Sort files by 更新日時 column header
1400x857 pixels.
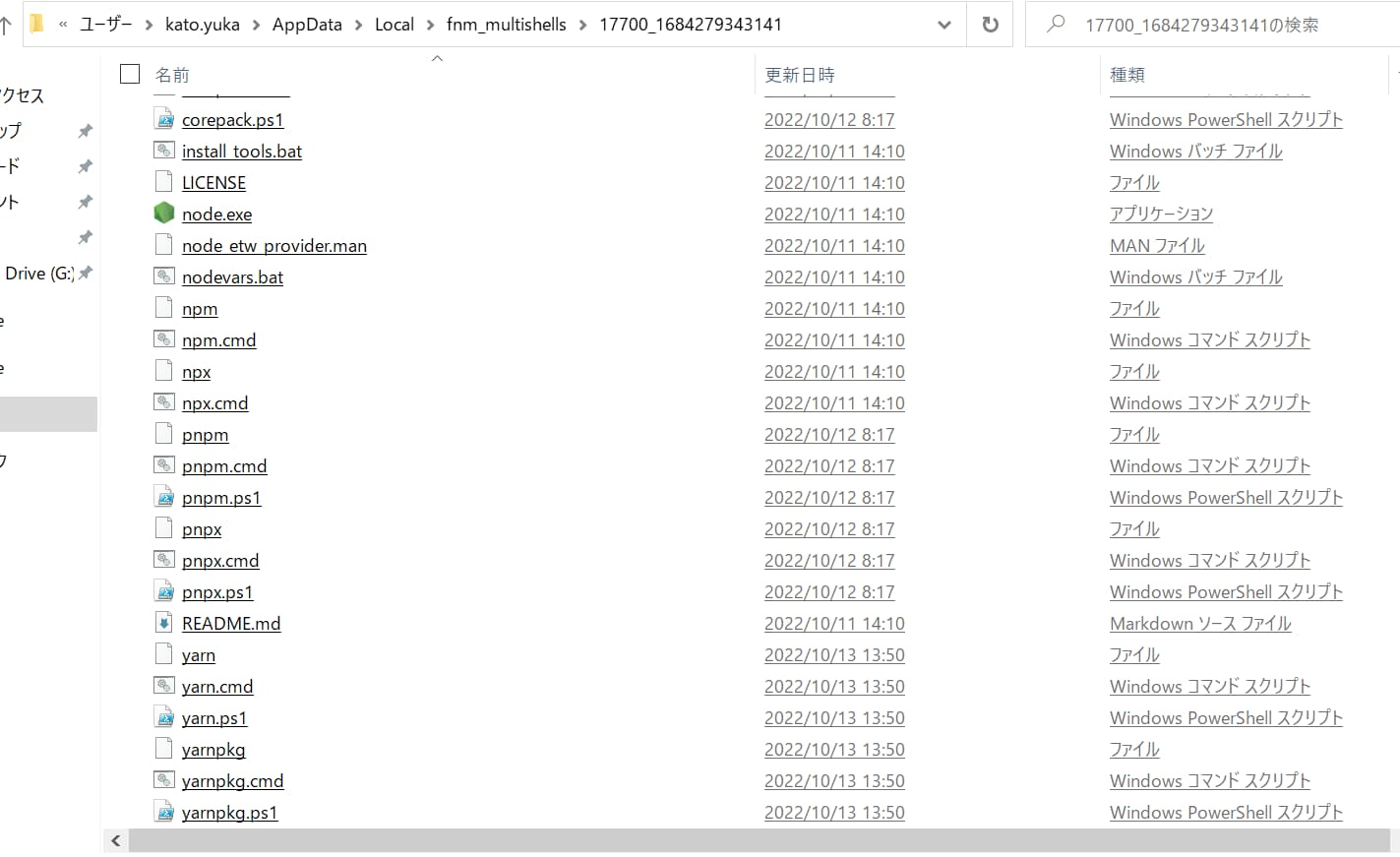click(x=800, y=75)
